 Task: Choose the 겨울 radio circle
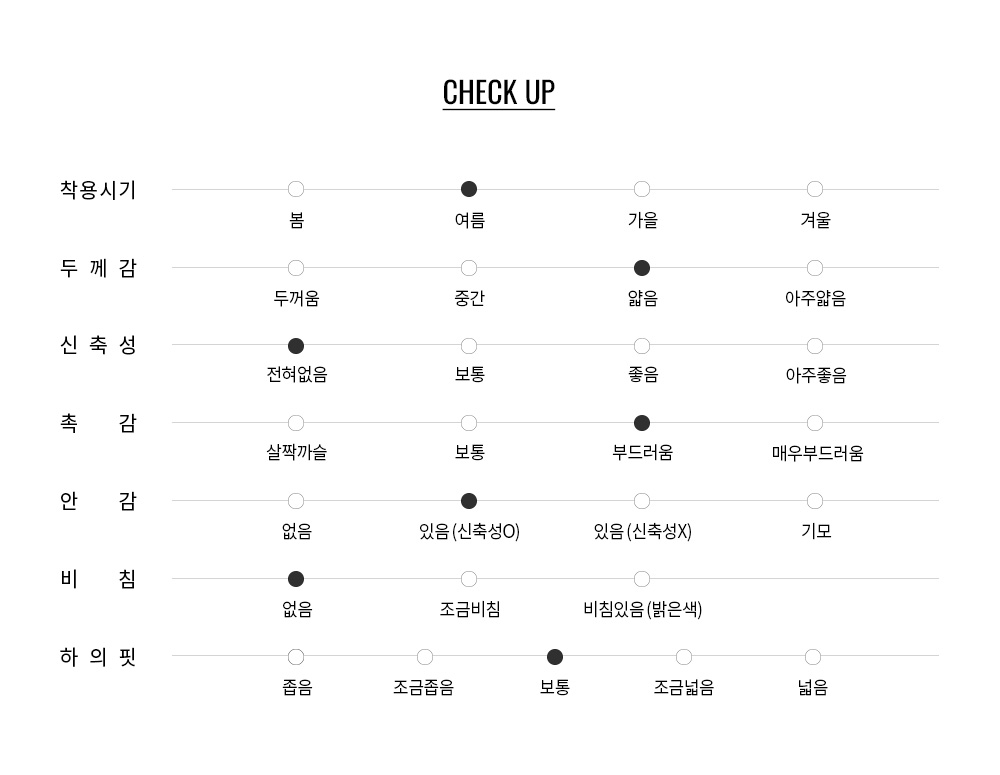point(814,189)
